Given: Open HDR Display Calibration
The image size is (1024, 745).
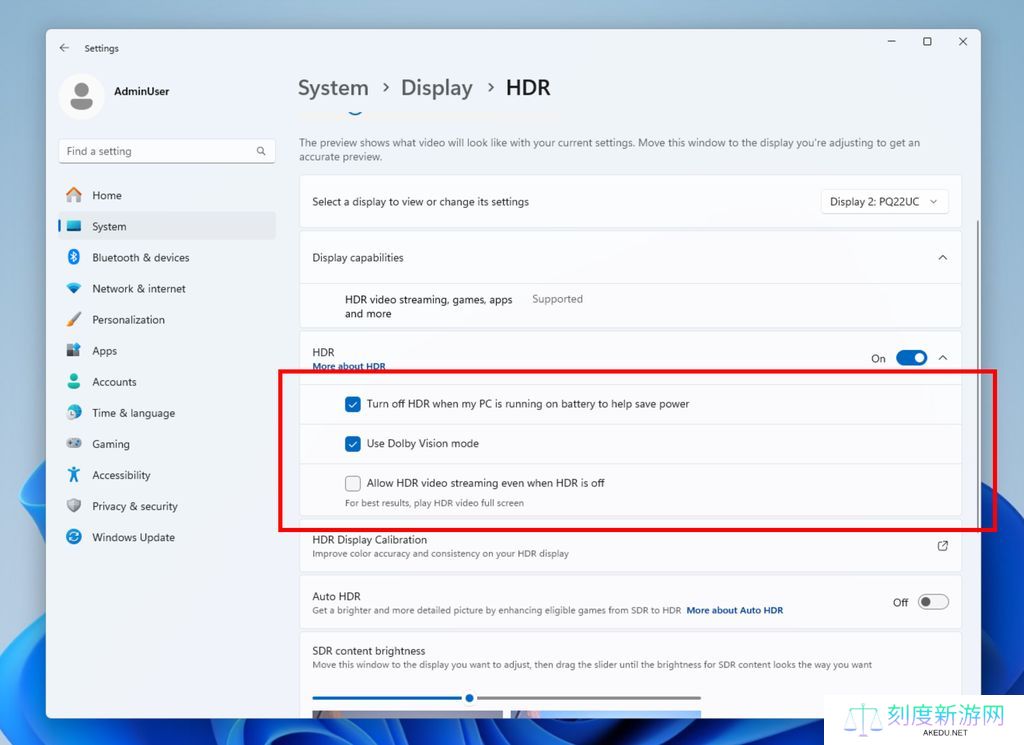Looking at the screenshot, I should pos(630,546).
